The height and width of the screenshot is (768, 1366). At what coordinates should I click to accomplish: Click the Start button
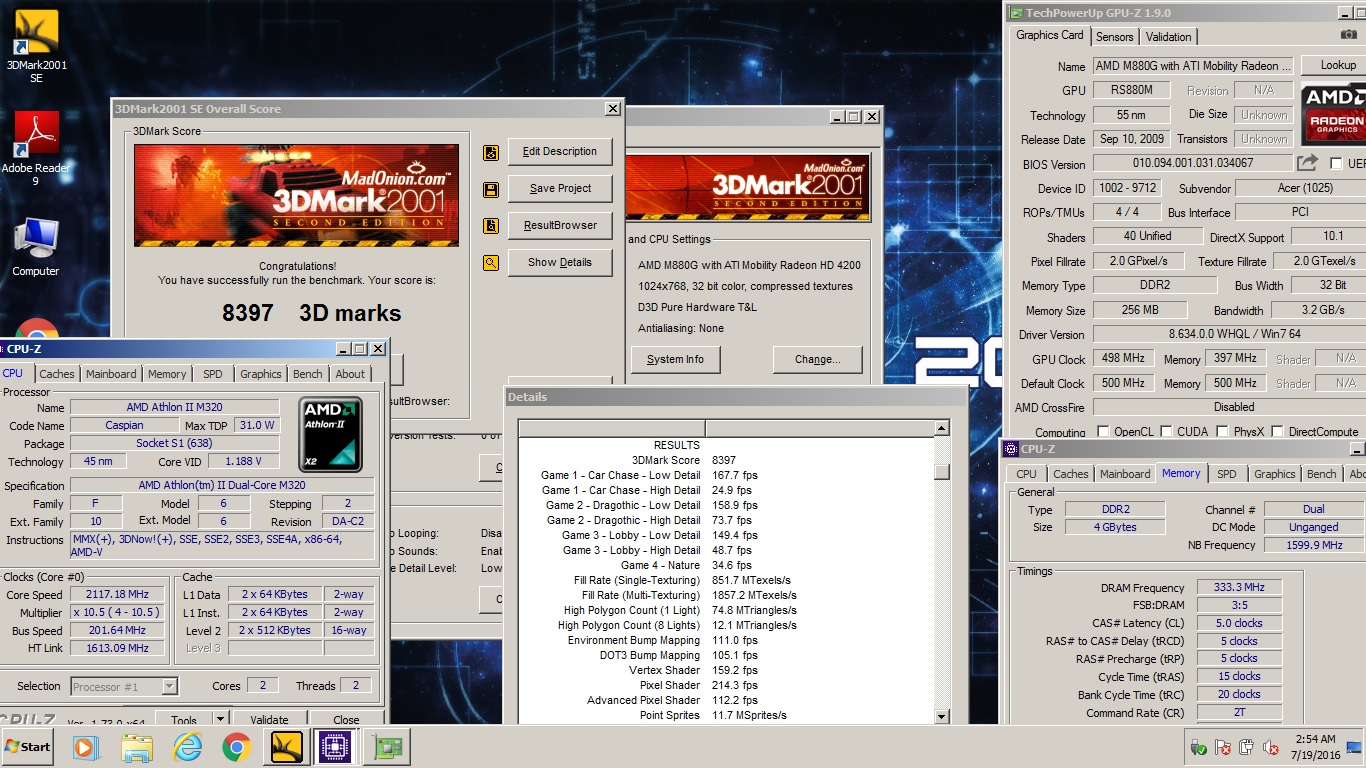point(28,747)
